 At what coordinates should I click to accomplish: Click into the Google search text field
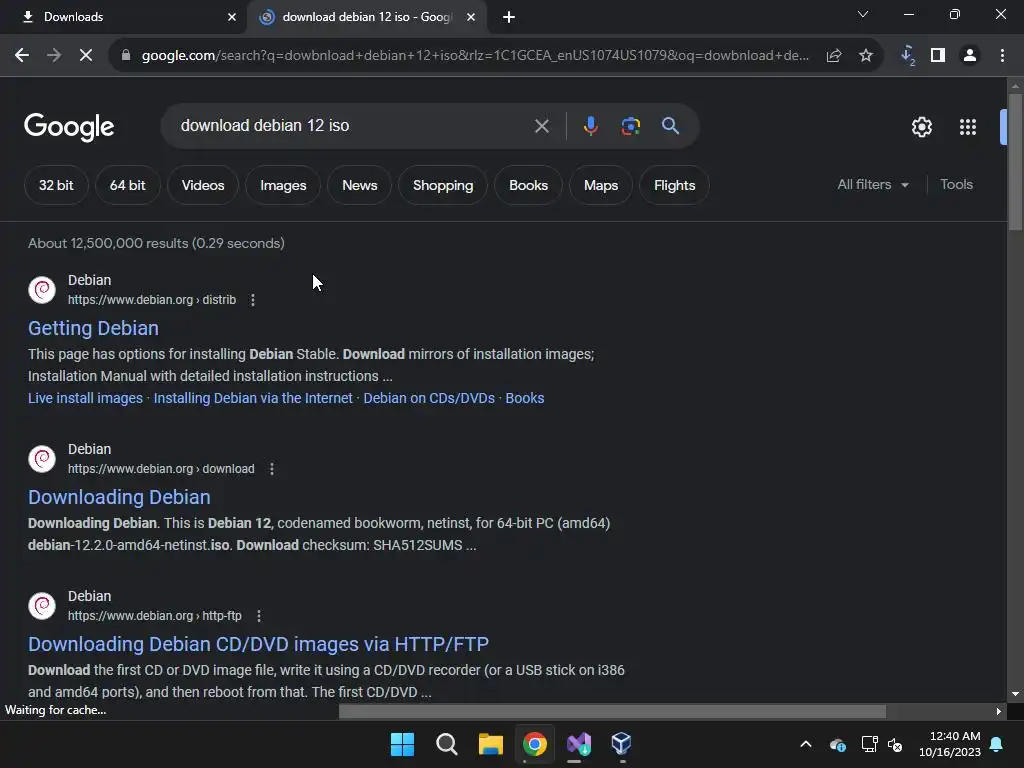point(353,126)
